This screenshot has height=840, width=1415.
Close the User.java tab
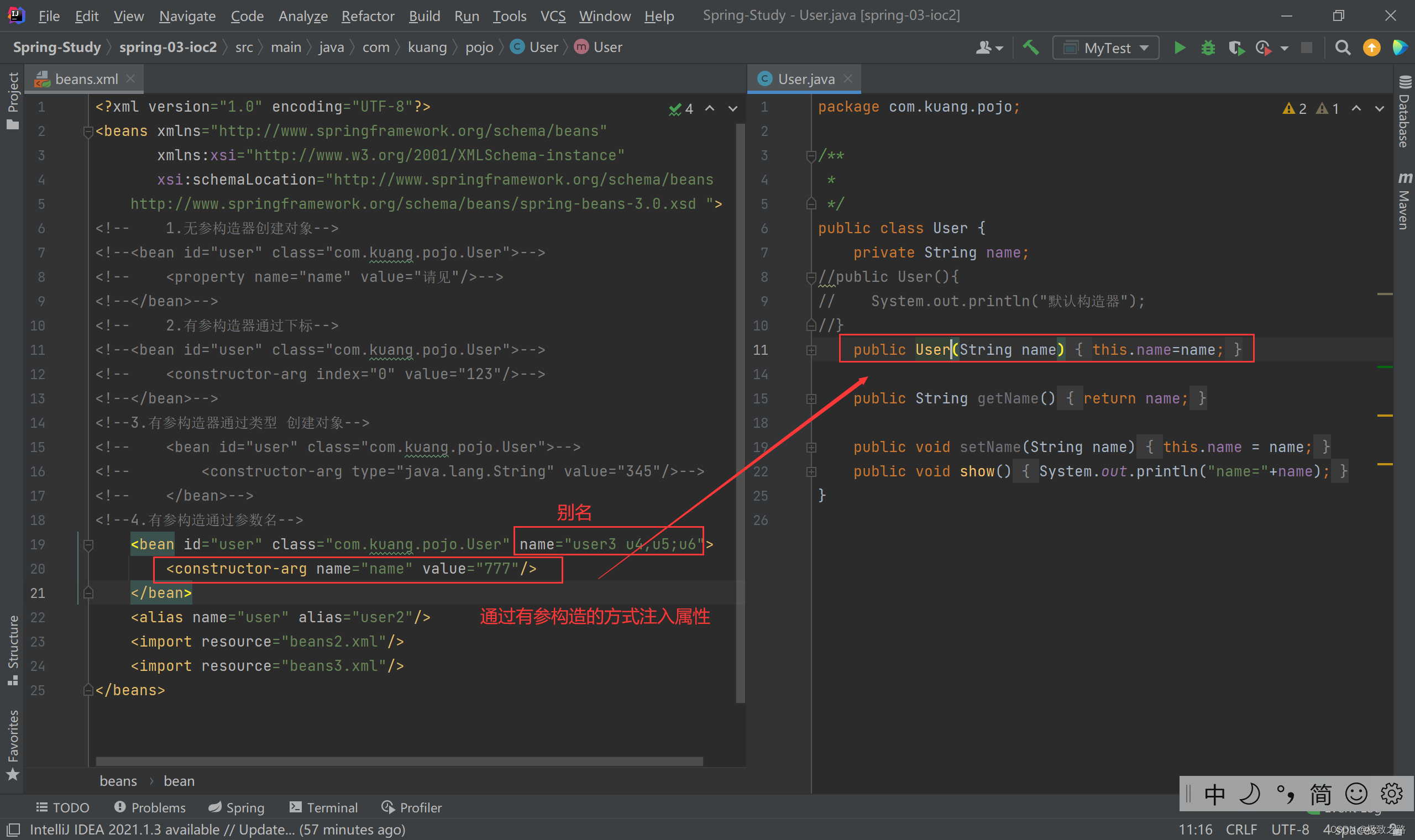pyautogui.click(x=847, y=78)
